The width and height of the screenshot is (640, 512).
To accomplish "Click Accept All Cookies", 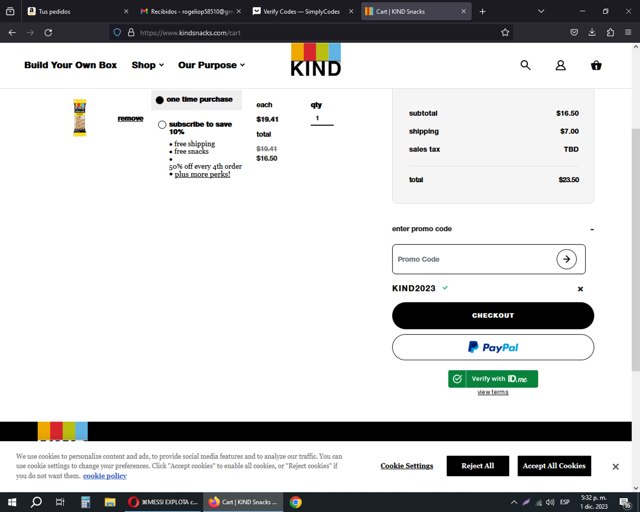I will pyautogui.click(x=554, y=466).
